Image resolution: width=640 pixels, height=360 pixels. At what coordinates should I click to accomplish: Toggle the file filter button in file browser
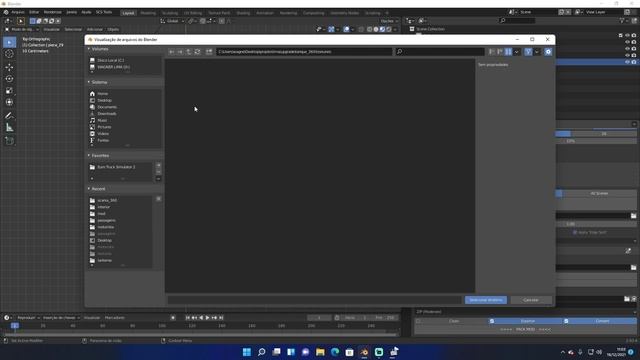529,52
